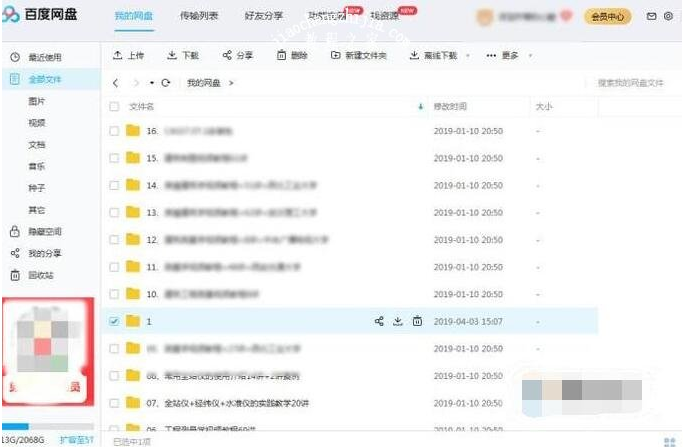
Task: Check the box for folder 14
Action: pos(114,185)
